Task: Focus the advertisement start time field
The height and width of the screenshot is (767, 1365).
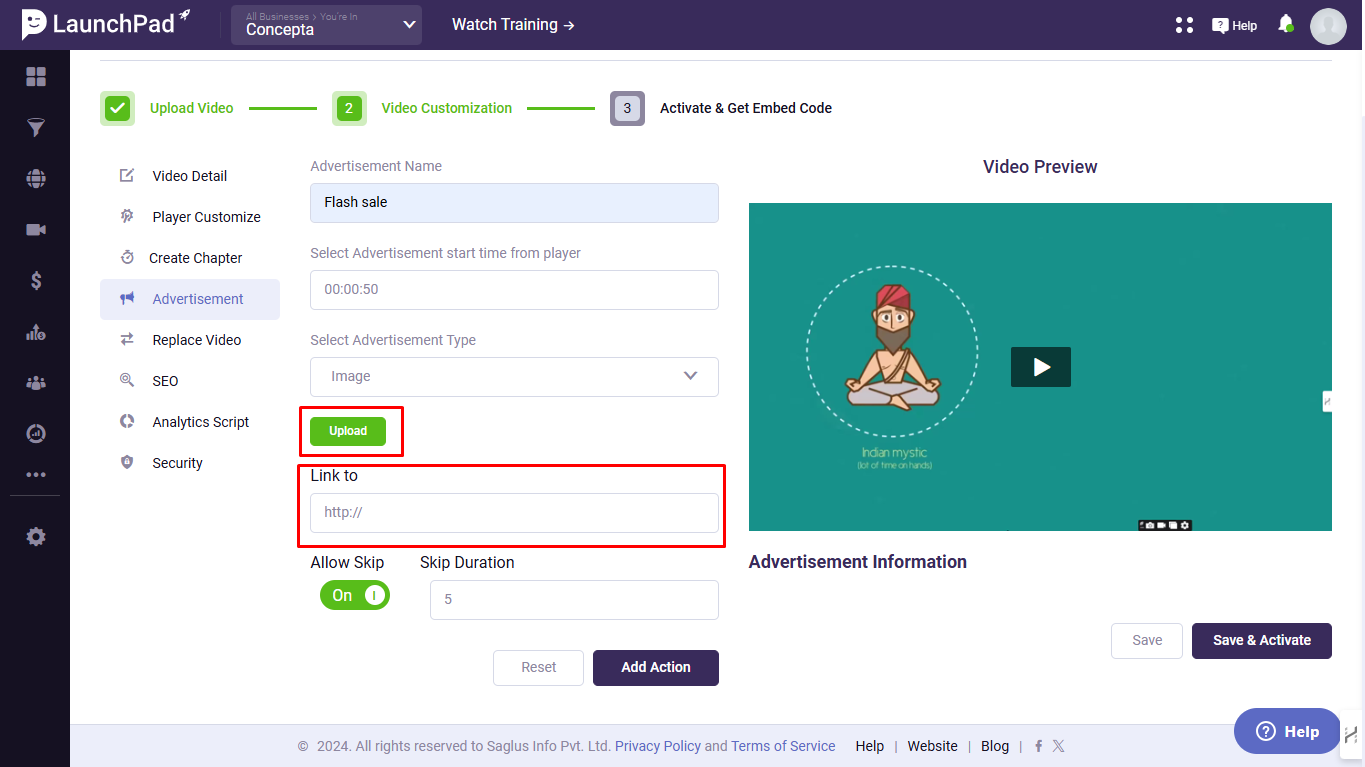Action: [514, 290]
